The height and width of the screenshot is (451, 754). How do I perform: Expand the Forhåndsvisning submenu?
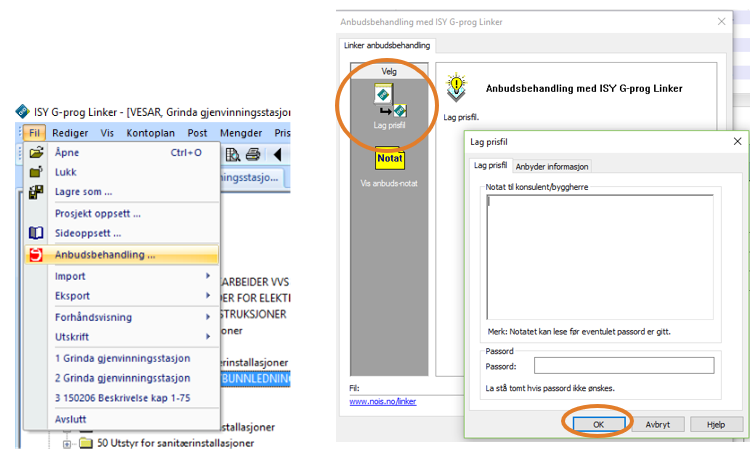pos(122,317)
